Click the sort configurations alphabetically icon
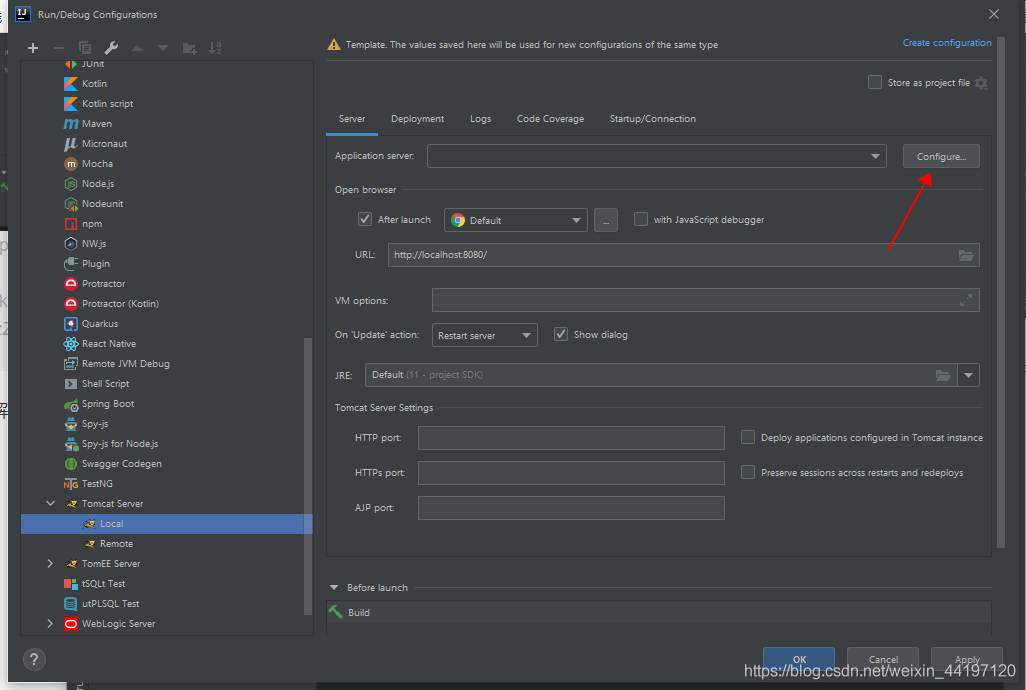The image size is (1026, 690). (215, 48)
